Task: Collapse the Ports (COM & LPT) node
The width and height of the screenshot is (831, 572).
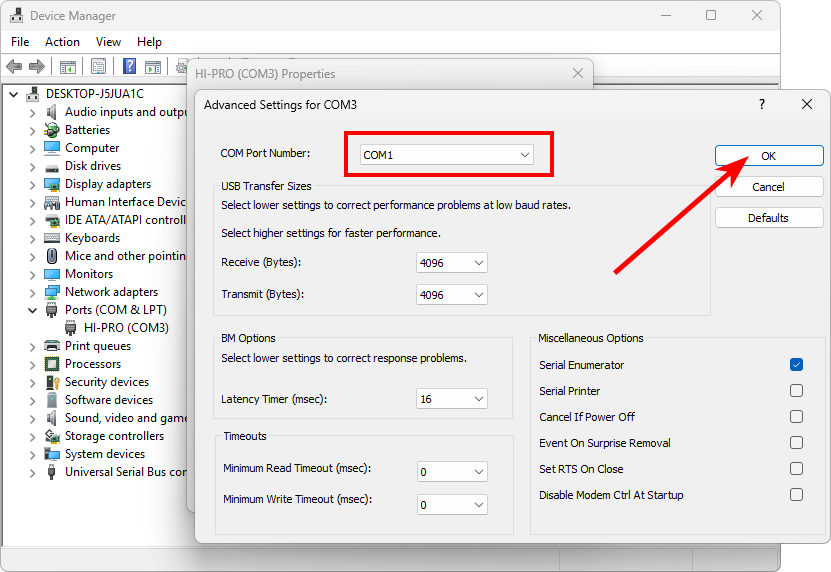Action: point(32,311)
